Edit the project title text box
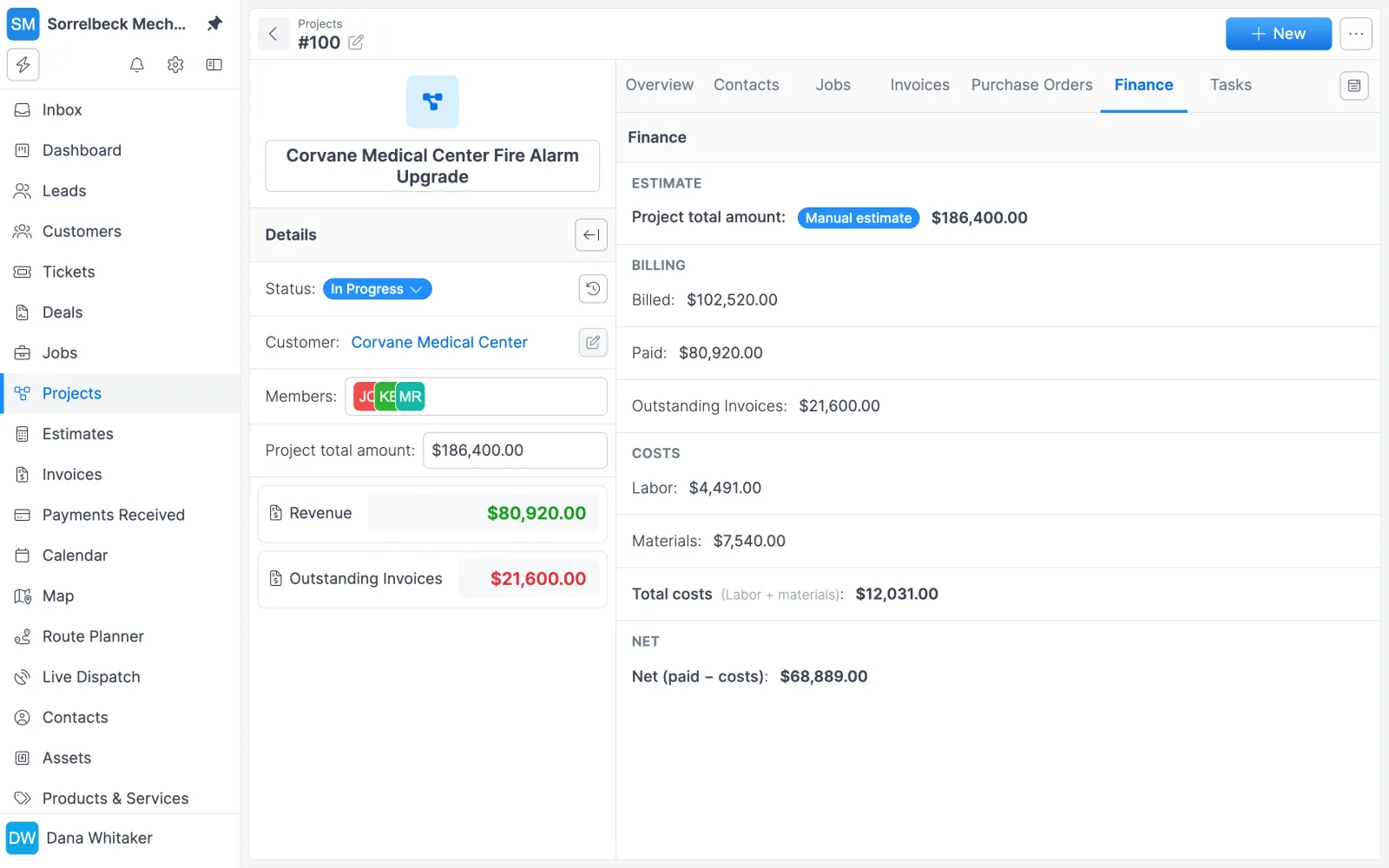 [432, 166]
